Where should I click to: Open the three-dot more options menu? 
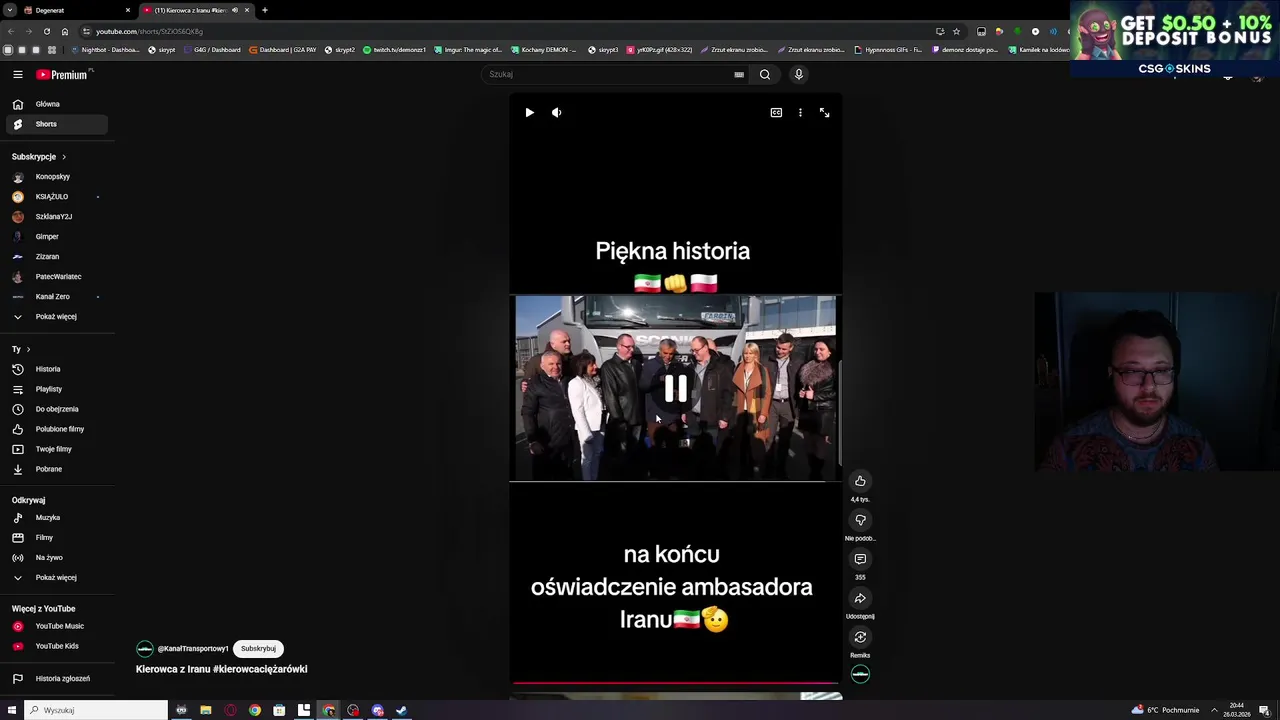(800, 113)
